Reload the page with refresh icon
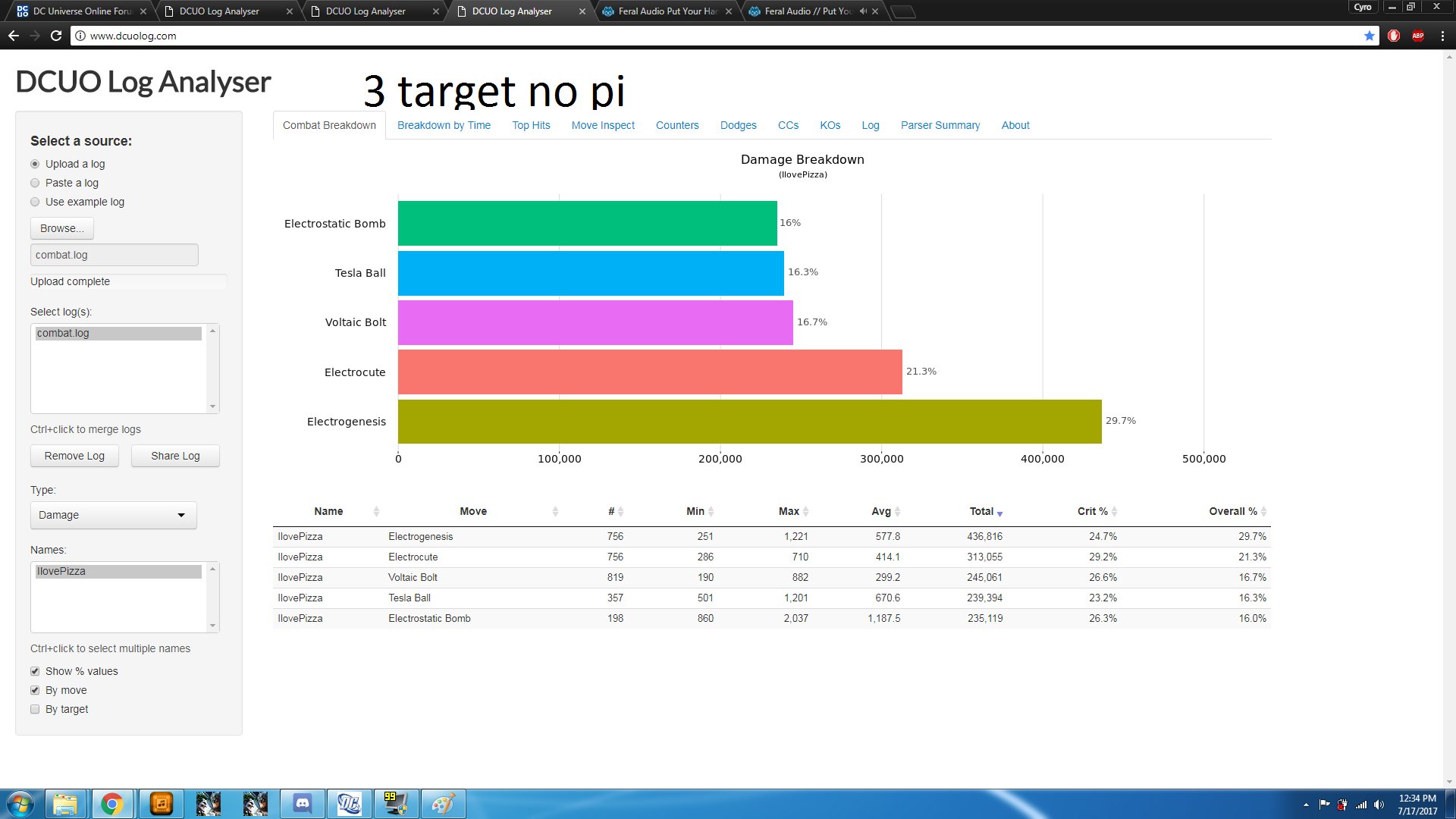1456x819 pixels. point(55,36)
